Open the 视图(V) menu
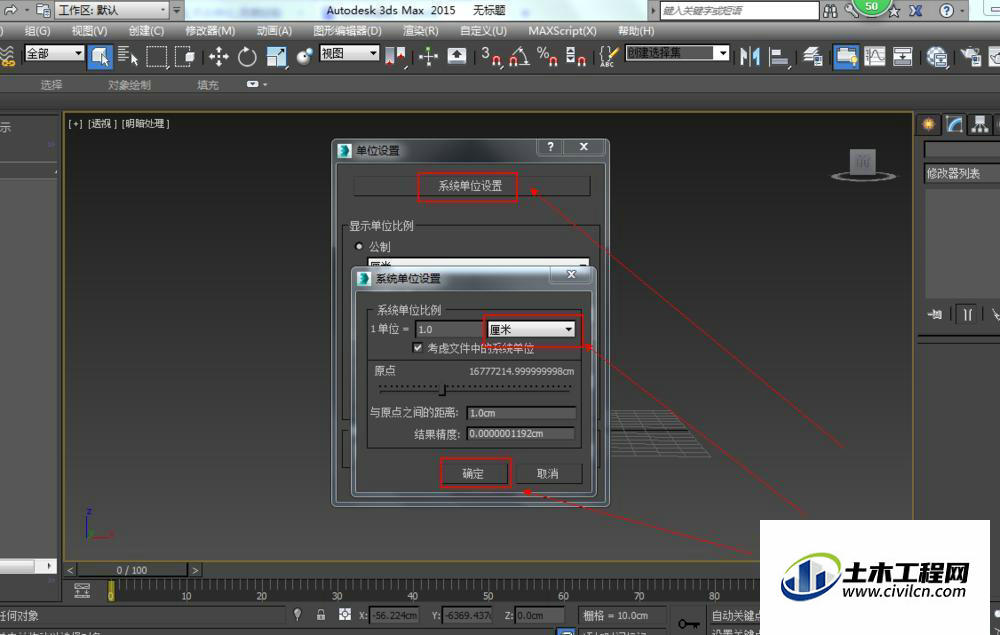1000x635 pixels. click(x=89, y=31)
